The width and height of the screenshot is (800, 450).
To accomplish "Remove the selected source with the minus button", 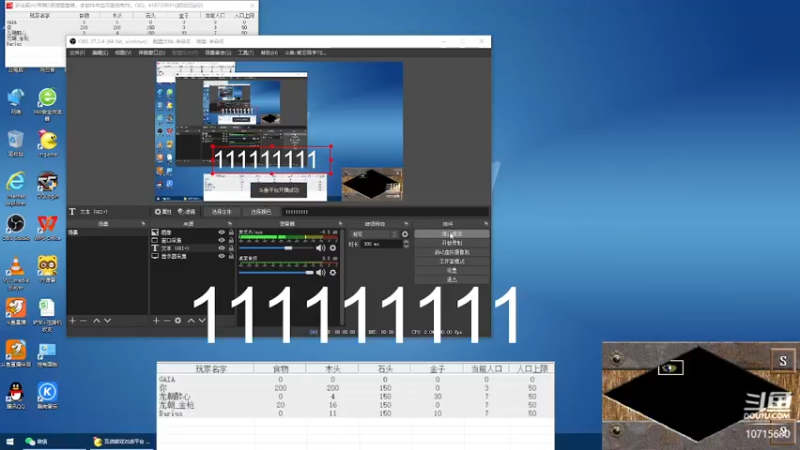I will (167, 320).
